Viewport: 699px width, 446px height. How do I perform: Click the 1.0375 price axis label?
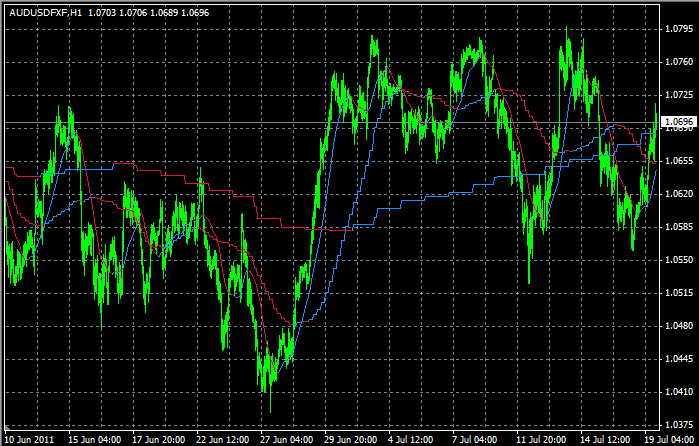tap(679, 425)
